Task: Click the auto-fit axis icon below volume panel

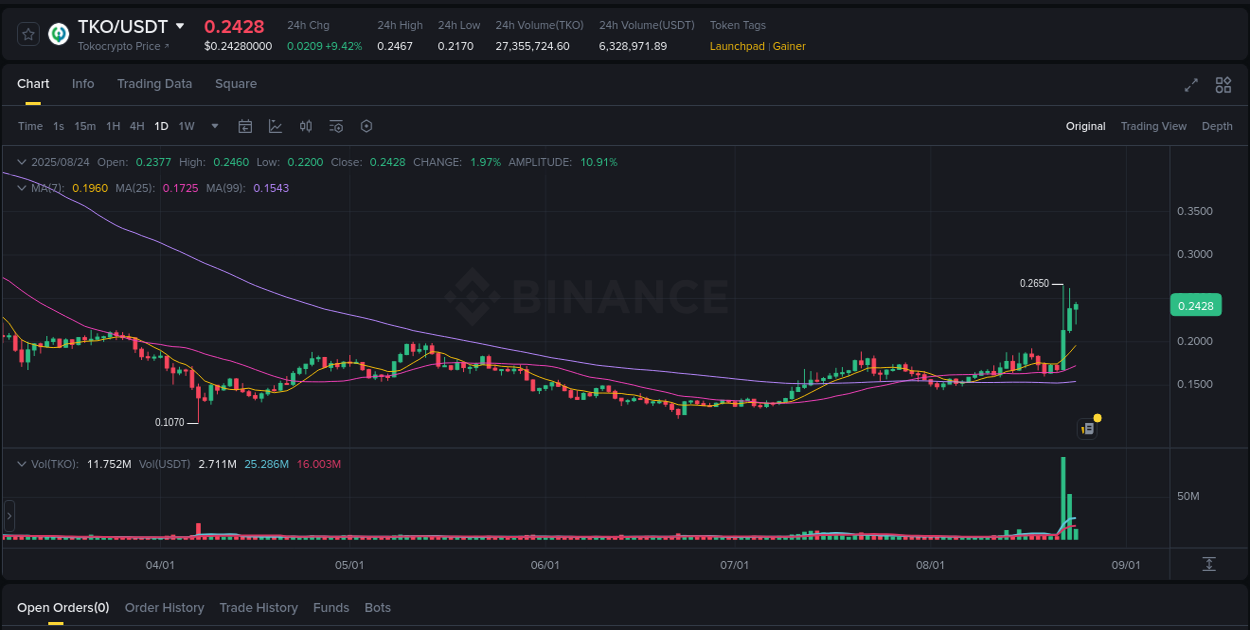Action: [1208, 564]
